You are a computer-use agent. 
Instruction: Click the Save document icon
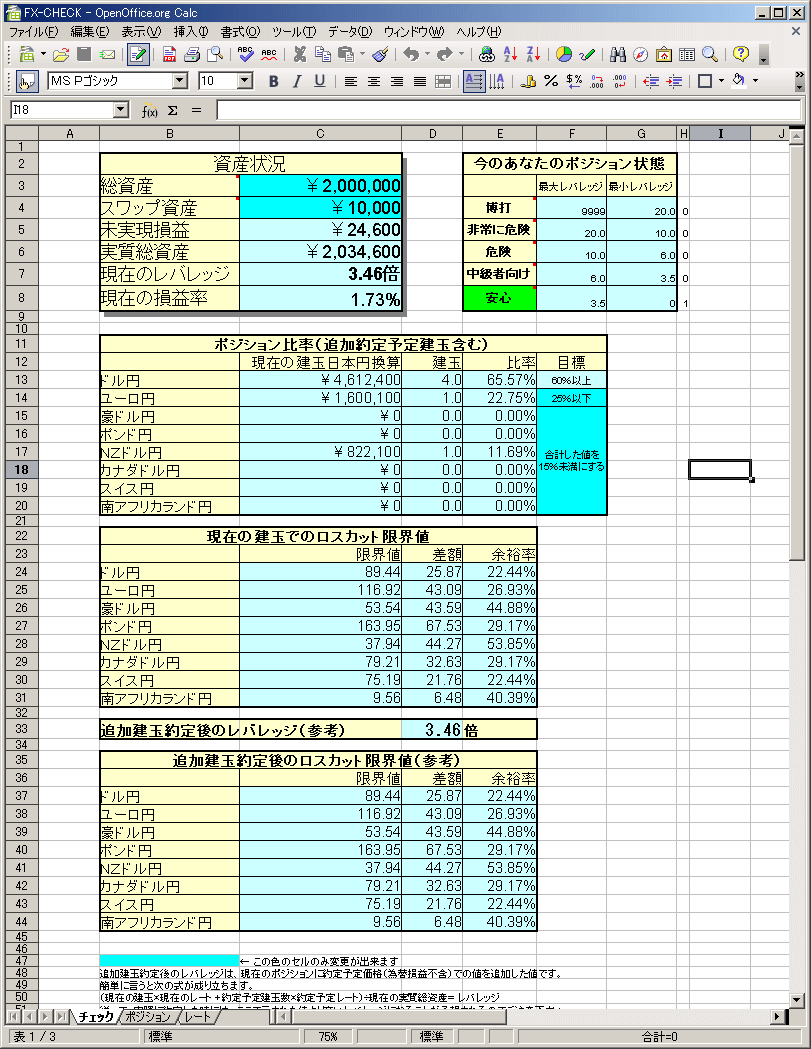pos(85,54)
